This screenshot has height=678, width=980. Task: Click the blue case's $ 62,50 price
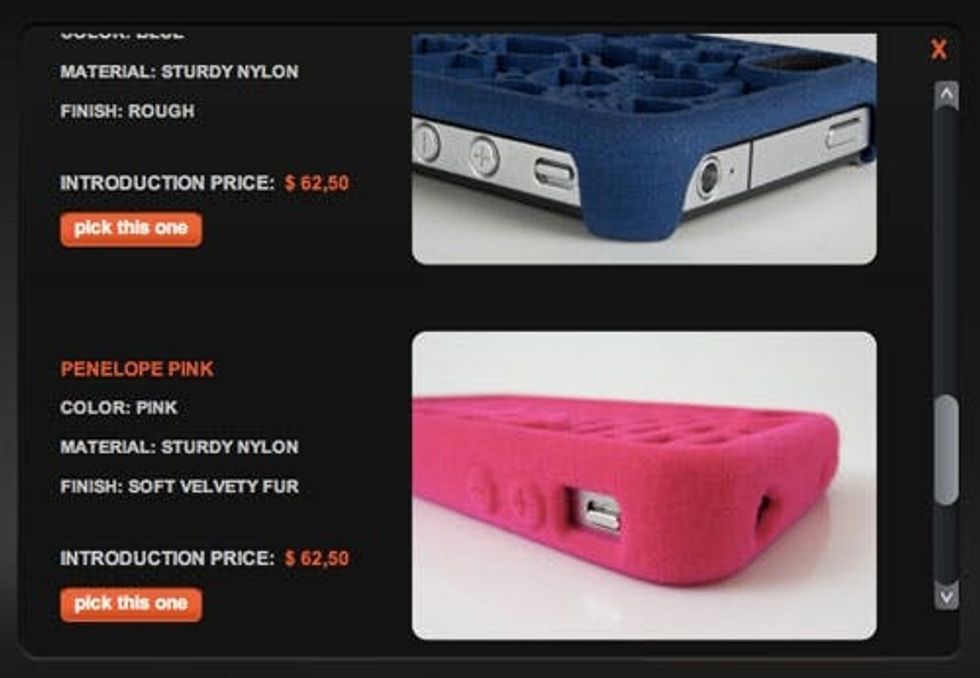click(317, 183)
